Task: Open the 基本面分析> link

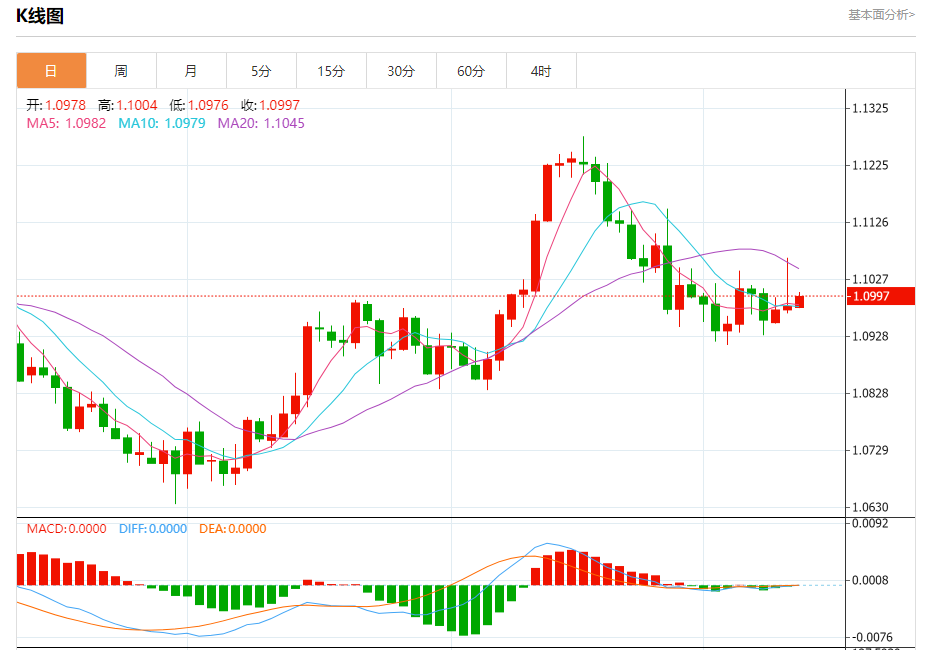Action: (881, 15)
